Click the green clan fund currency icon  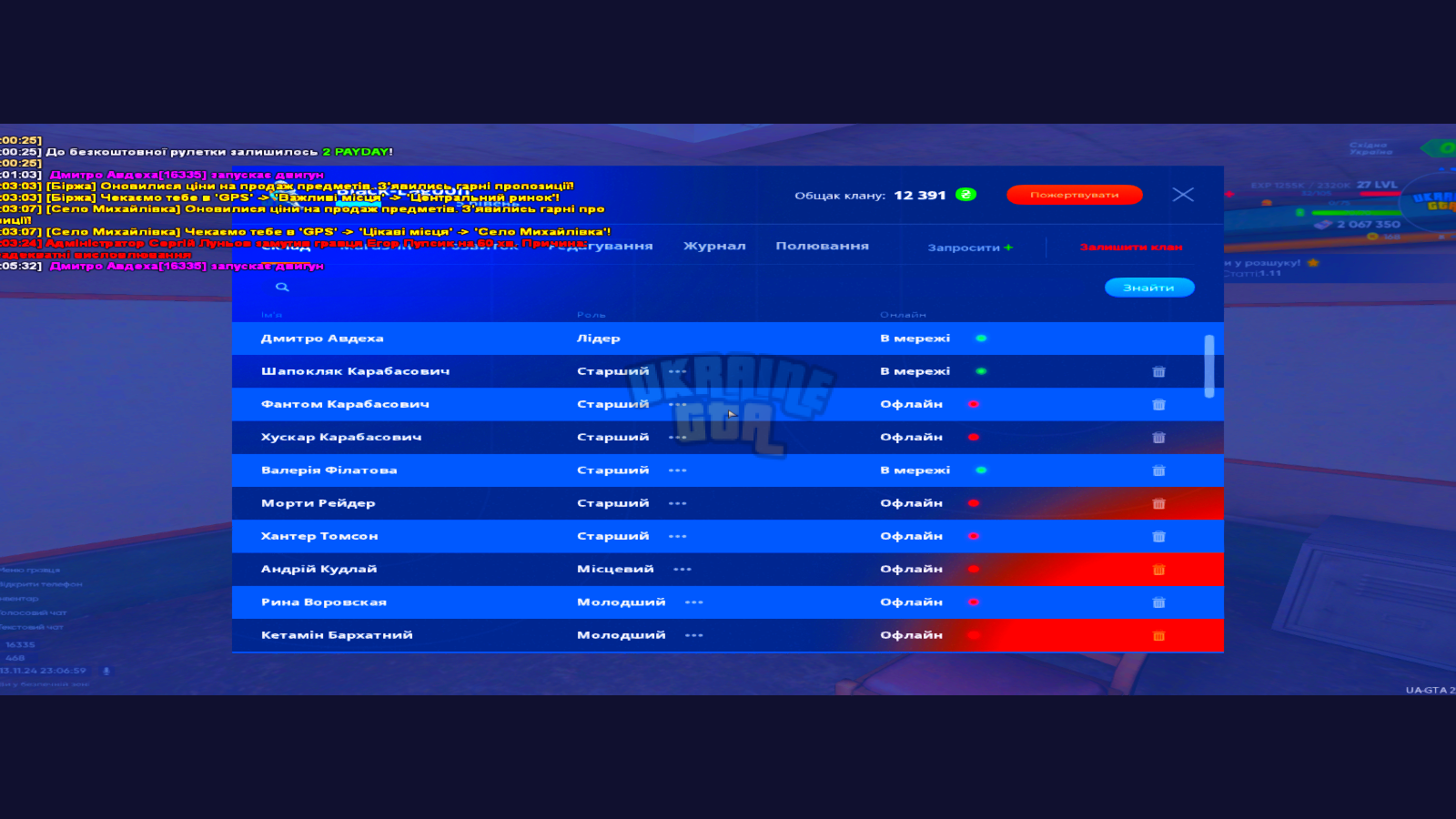(966, 195)
